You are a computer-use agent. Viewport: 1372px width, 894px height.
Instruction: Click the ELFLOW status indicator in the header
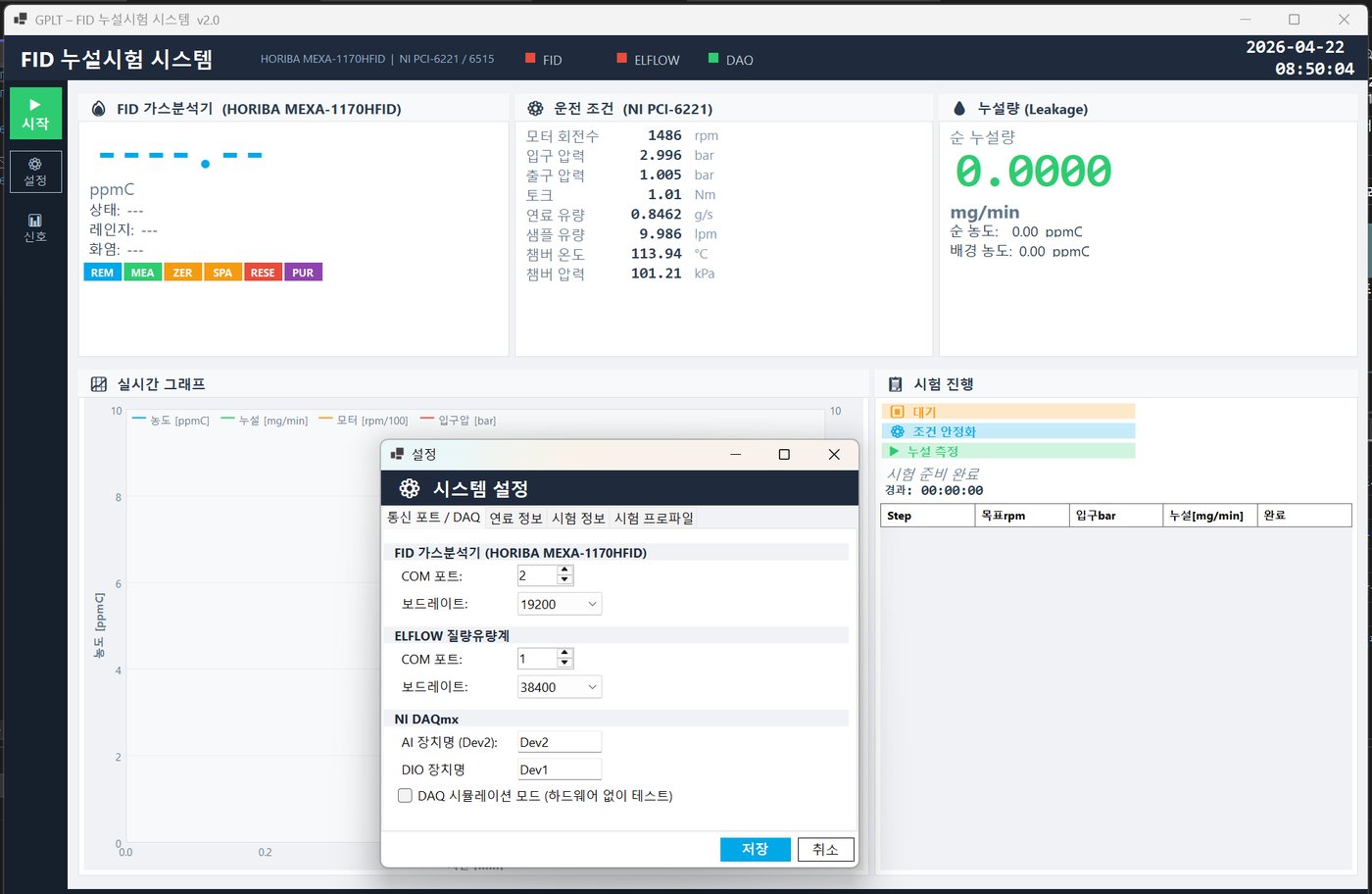coord(648,59)
